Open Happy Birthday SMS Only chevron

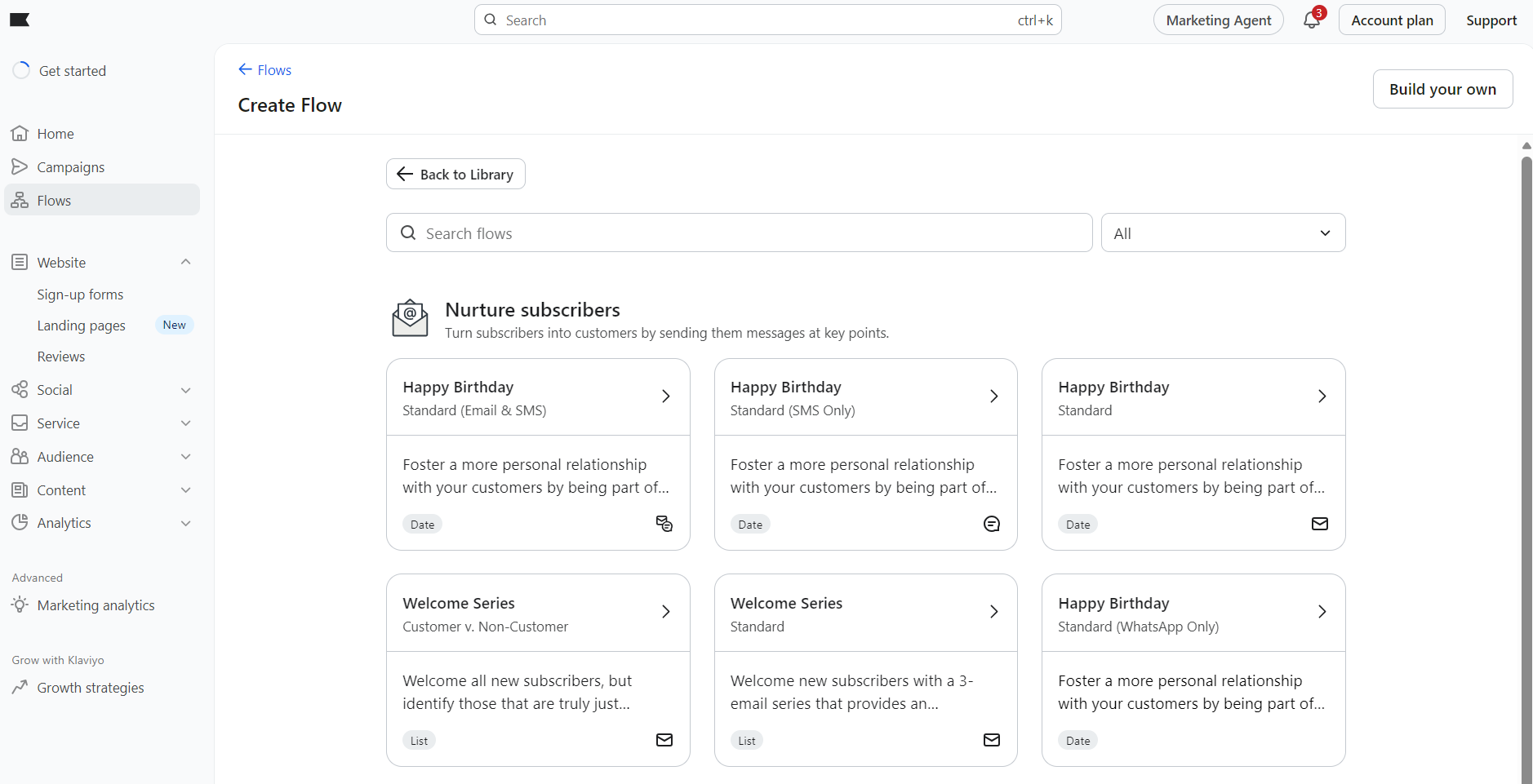(x=993, y=396)
